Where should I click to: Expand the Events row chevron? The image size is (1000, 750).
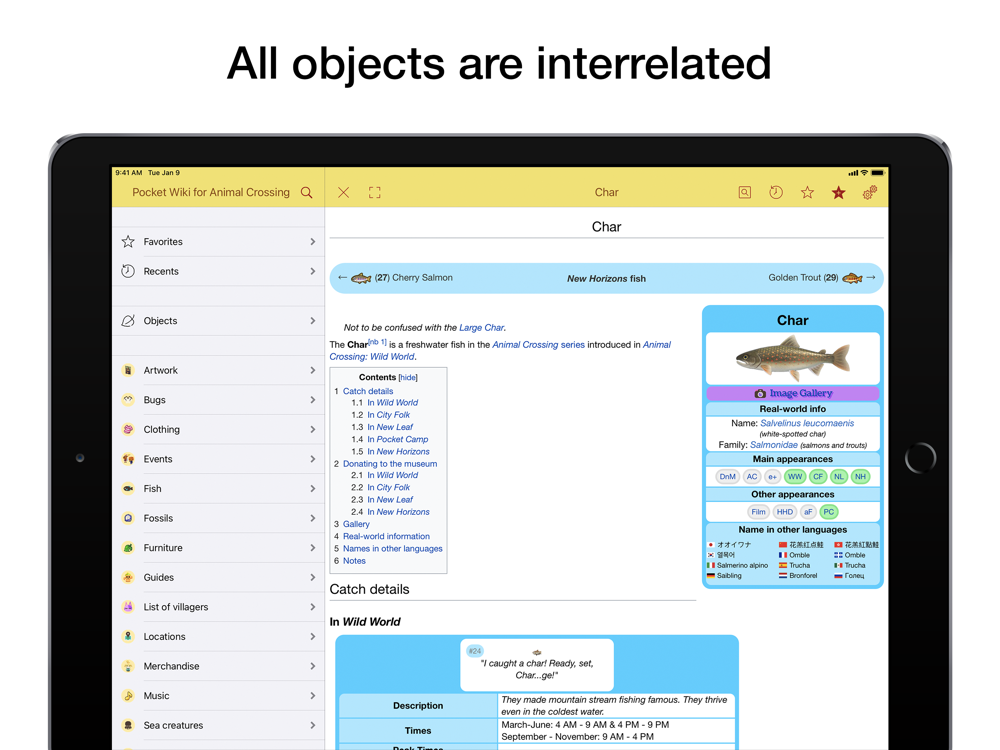pos(312,459)
